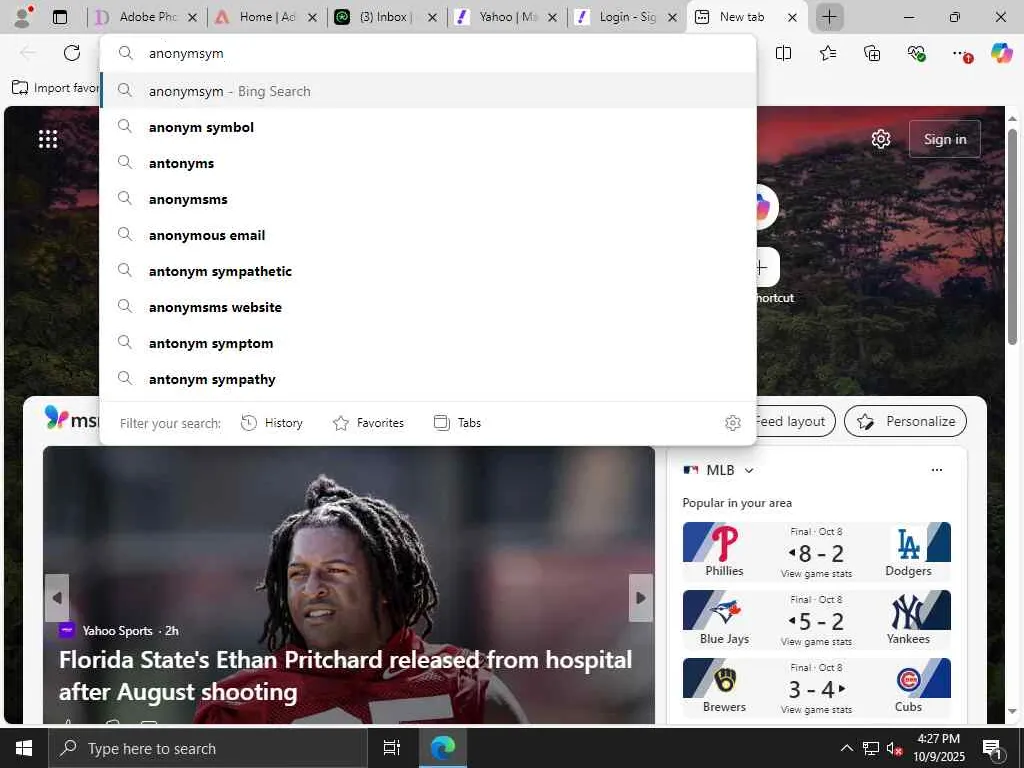
Task: Open Settings and more ellipsis menu
Action: [x=961, y=53]
